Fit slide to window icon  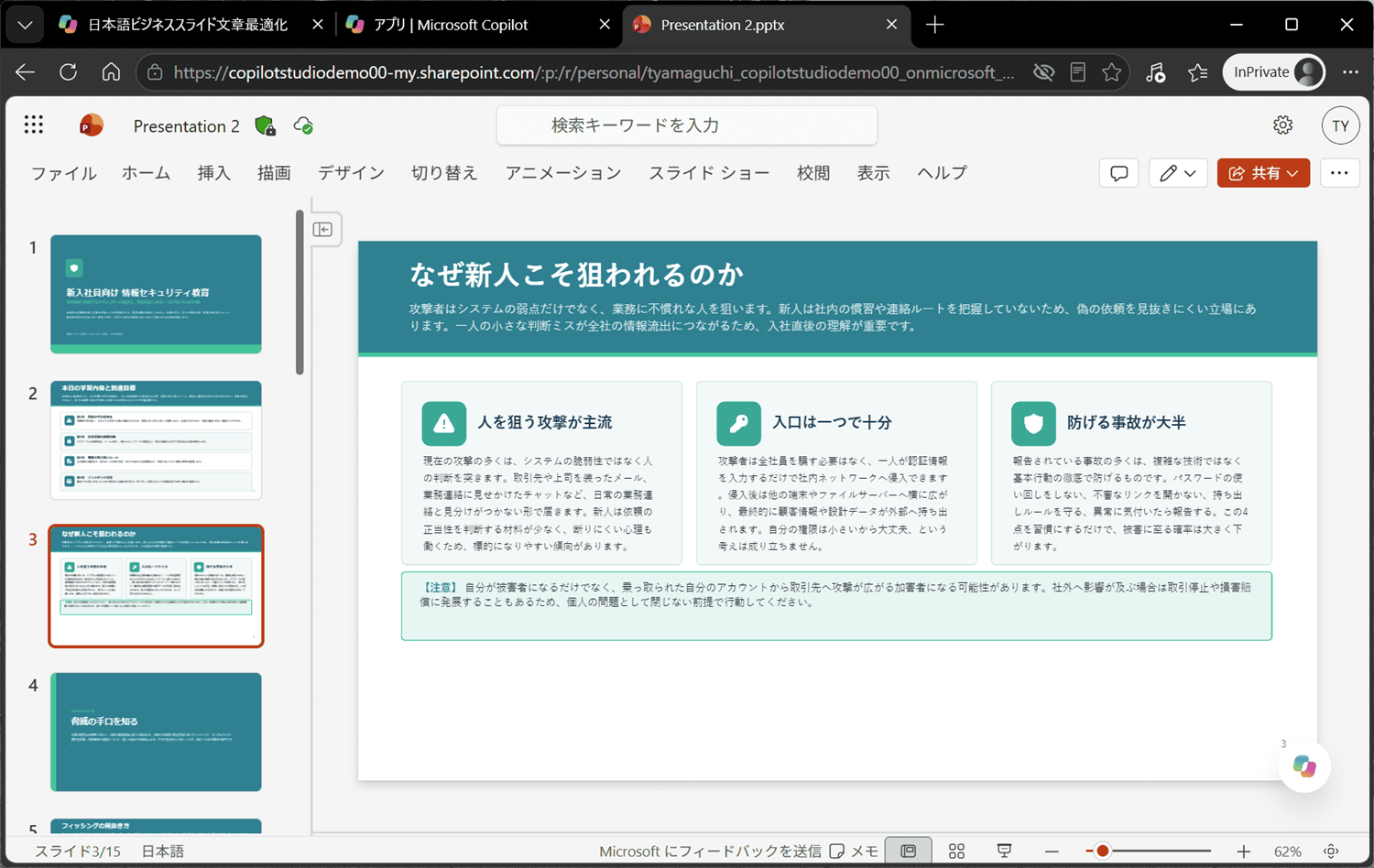point(1332,852)
